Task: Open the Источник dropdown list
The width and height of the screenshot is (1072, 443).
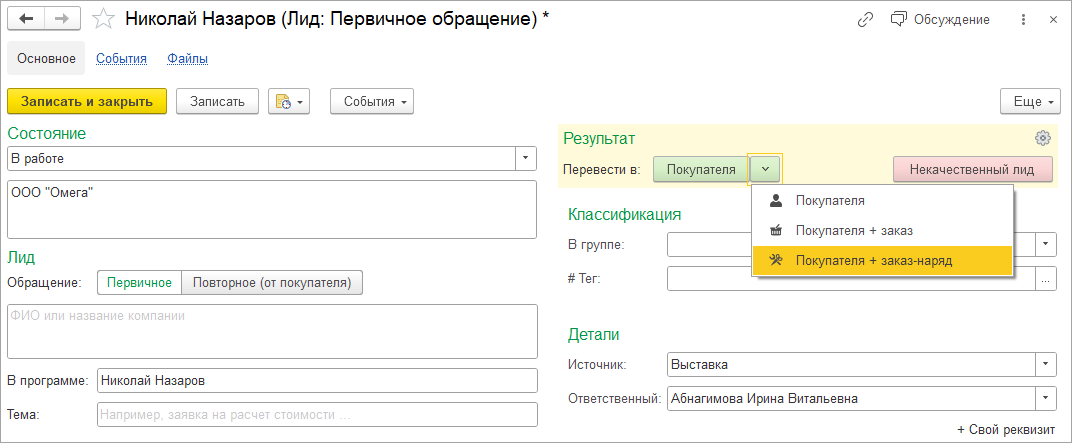Action: [x=1044, y=364]
